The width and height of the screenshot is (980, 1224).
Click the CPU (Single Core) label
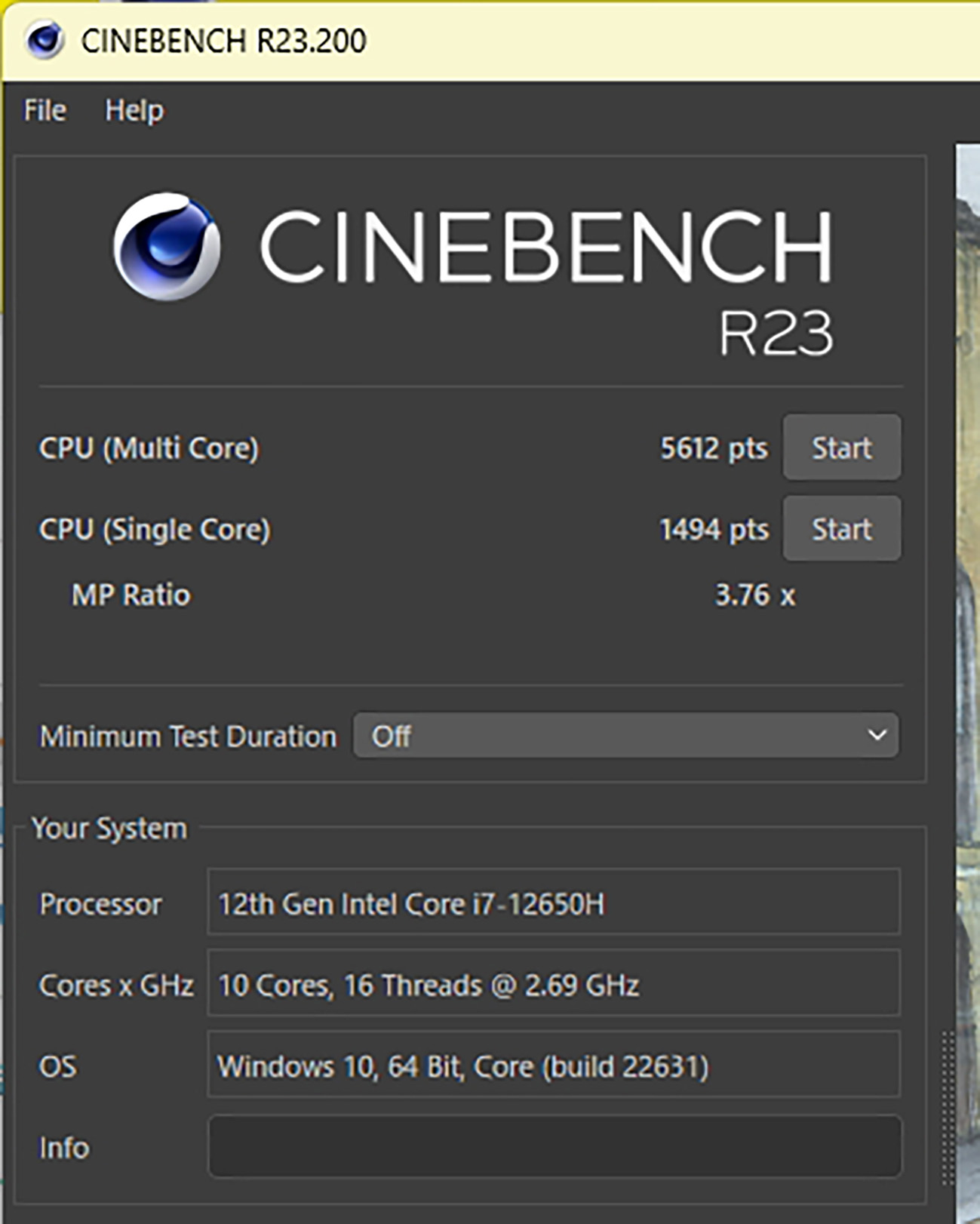click(x=155, y=530)
